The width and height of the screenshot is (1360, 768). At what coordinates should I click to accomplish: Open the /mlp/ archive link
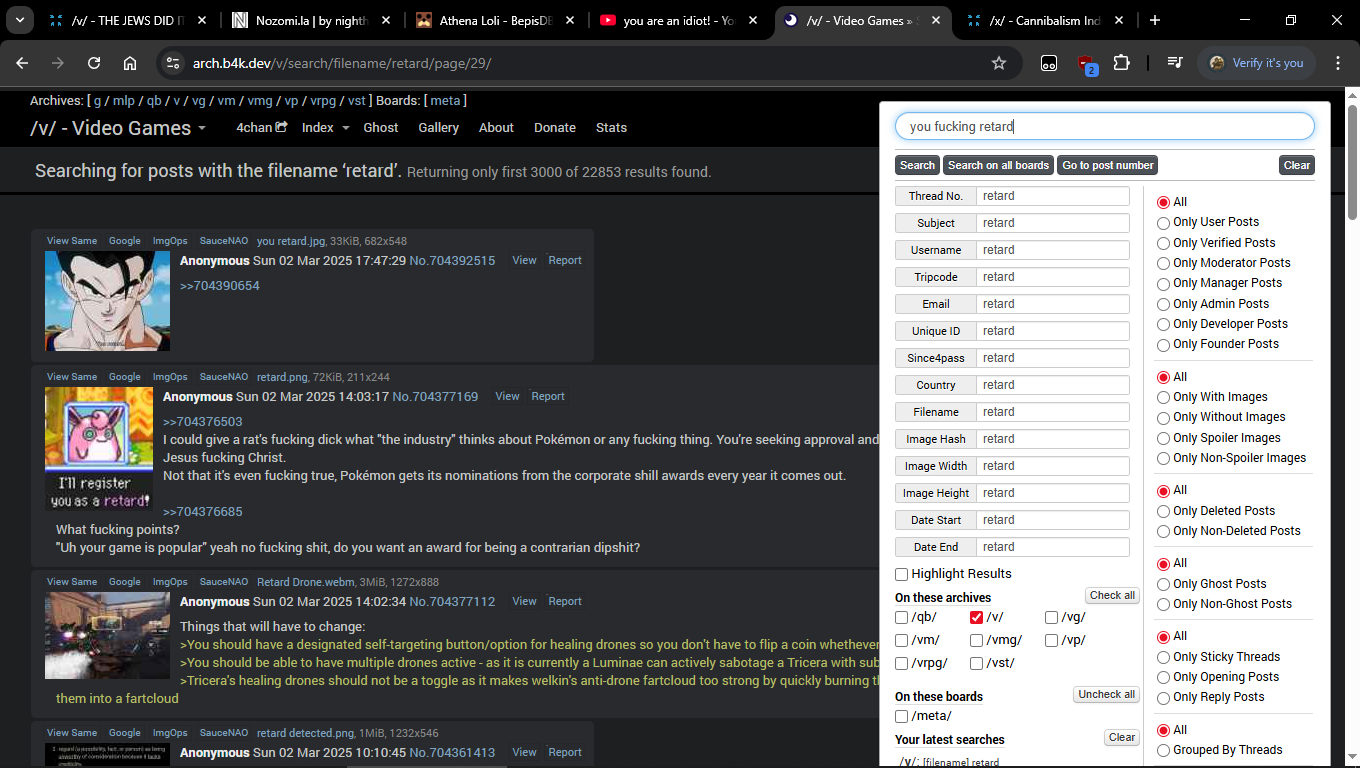click(x=124, y=101)
